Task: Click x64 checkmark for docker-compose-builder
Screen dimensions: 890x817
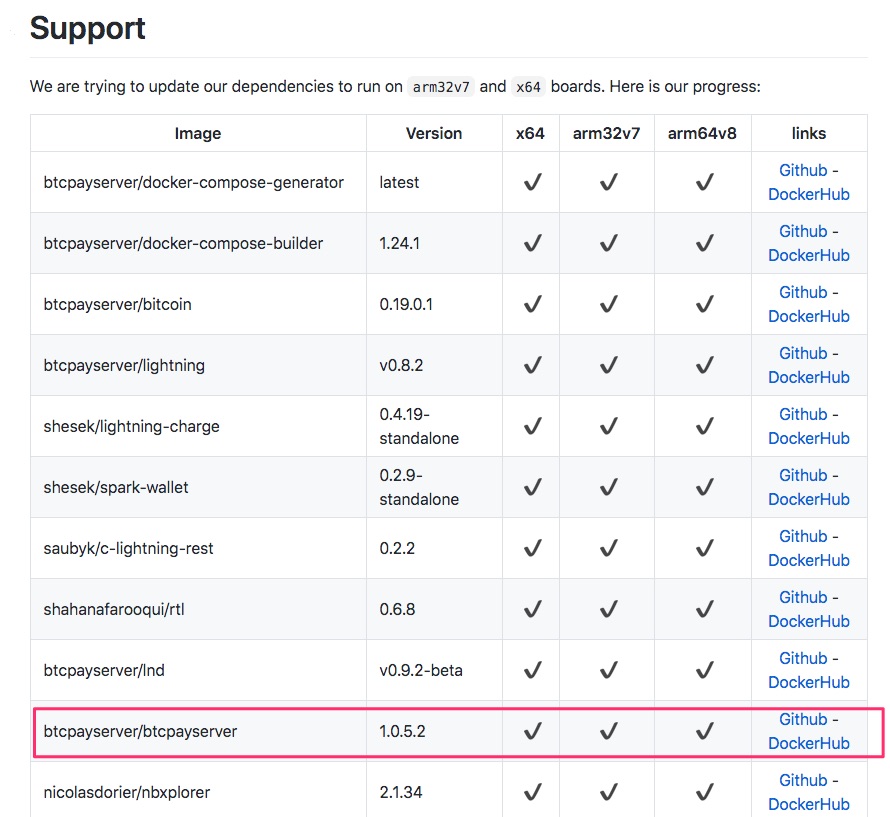Action: pos(532,243)
